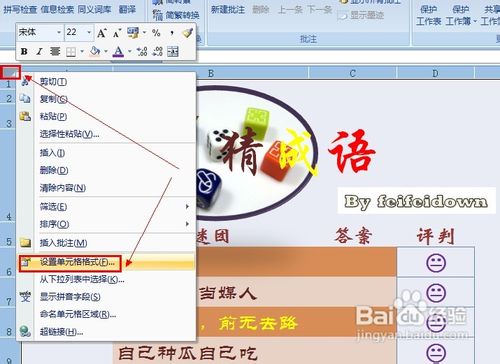
Task: Select 粘贴(P) from context menu
Action: [106, 116]
